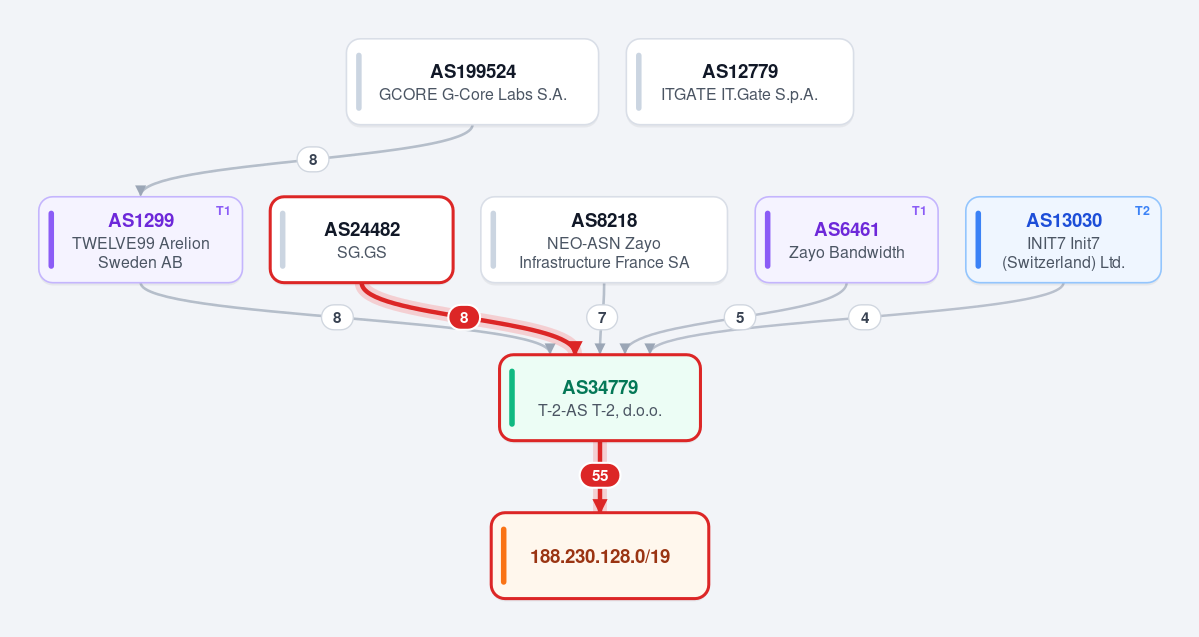Viewport: 1199px width, 637px height.
Task: Click the AS6461 Zayo Bandwidth node
Action: click(846, 240)
